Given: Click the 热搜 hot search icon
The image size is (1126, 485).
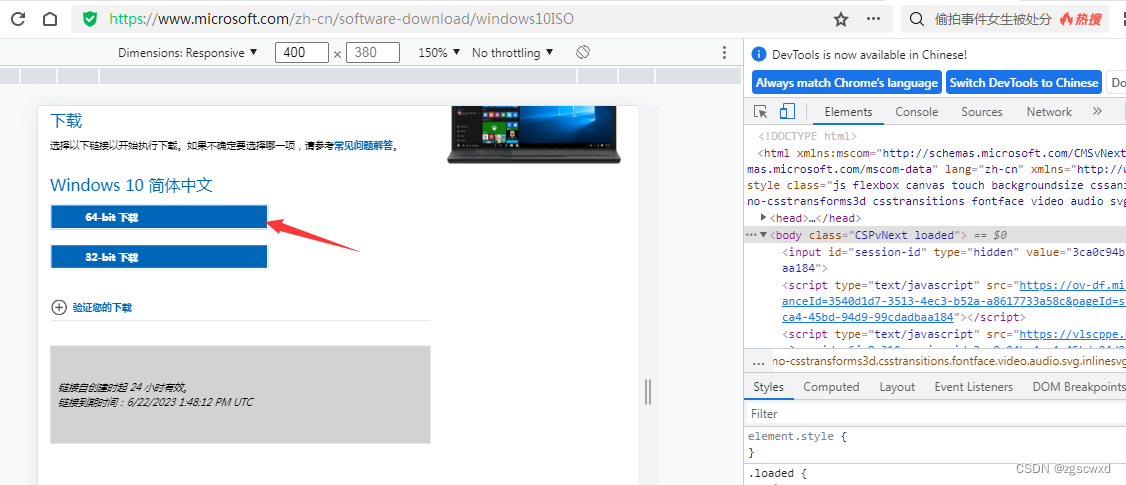Looking at the screenshot, I should 1080,19.
